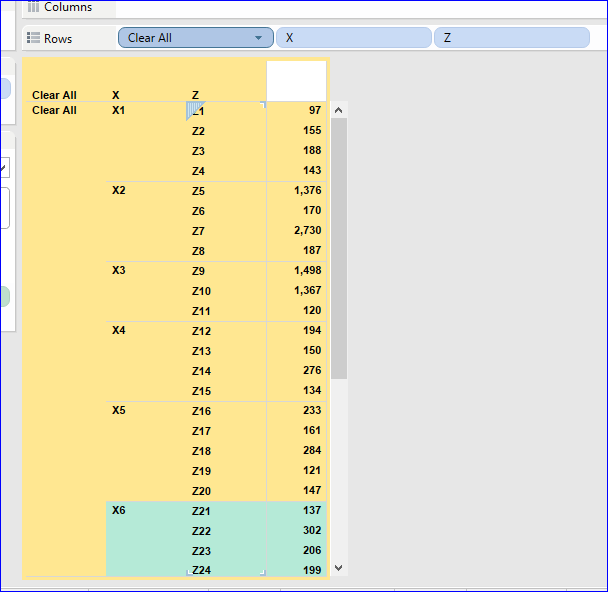Select the value 155 cell

312,130
